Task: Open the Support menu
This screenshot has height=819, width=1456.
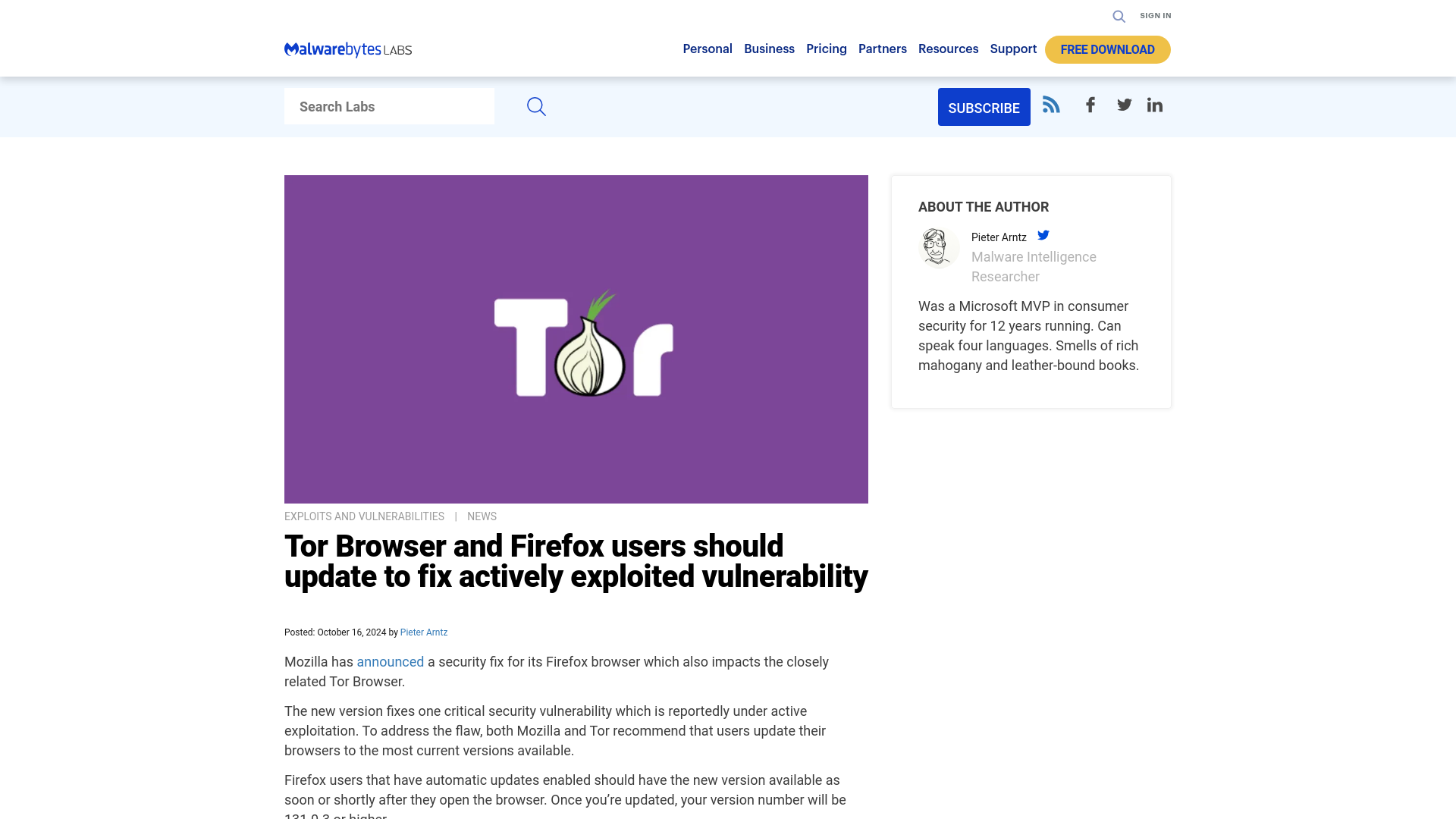Action: click(1013, 49)
